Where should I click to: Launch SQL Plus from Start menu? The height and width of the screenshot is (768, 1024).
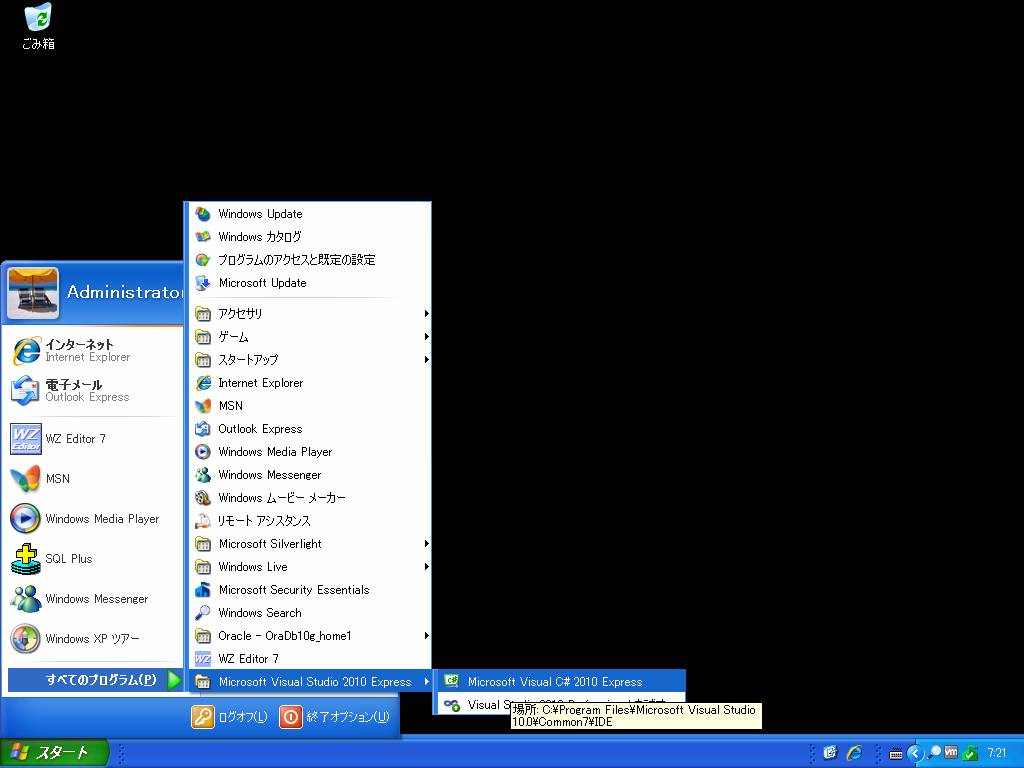68,559
